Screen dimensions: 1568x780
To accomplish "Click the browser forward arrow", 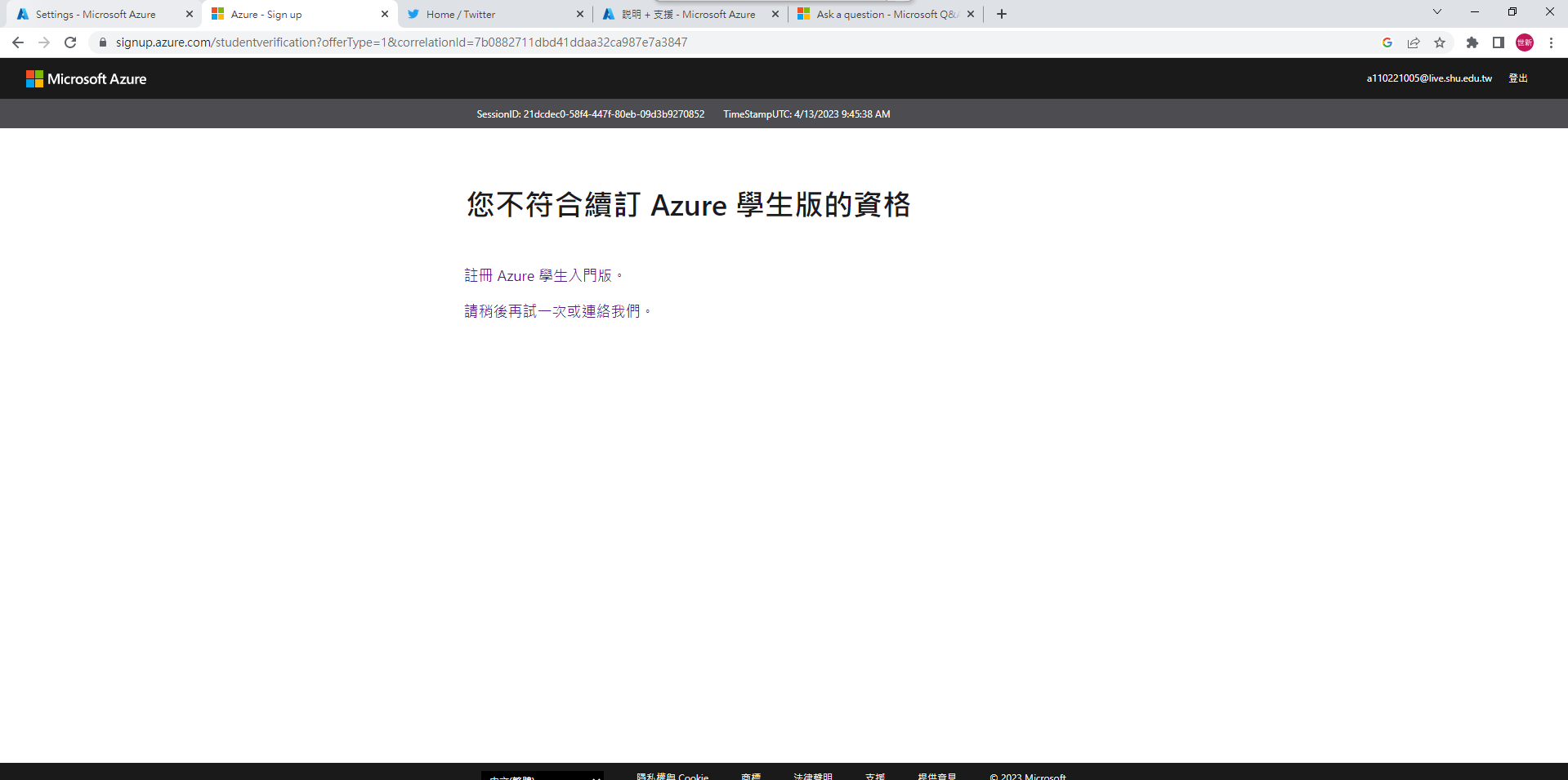I will pos(44,42).
